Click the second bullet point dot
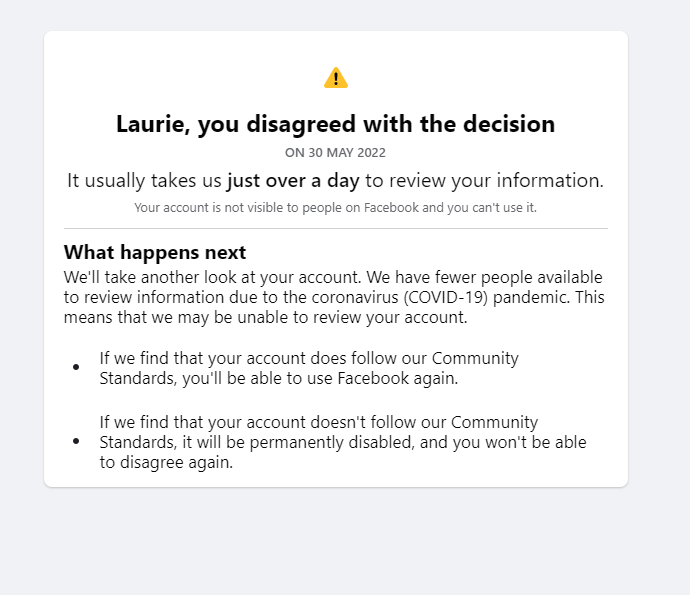The image size is (690, 595). coord(76,441)
